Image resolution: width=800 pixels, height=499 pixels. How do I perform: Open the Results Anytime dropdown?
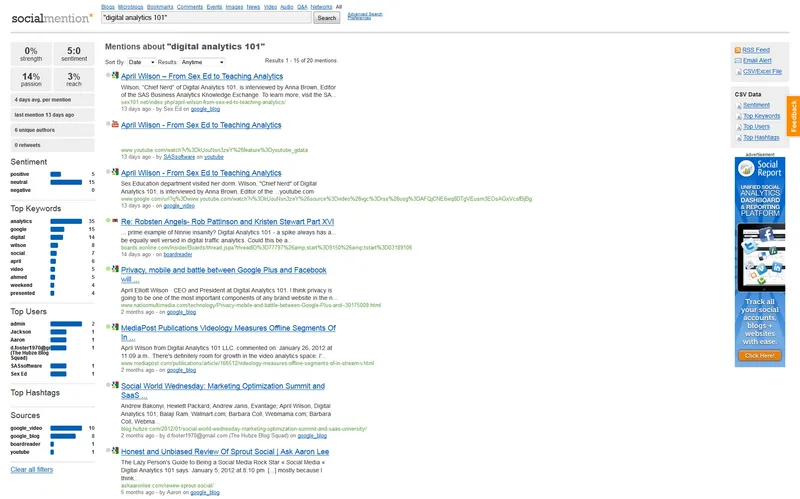[x=203, y=62]
